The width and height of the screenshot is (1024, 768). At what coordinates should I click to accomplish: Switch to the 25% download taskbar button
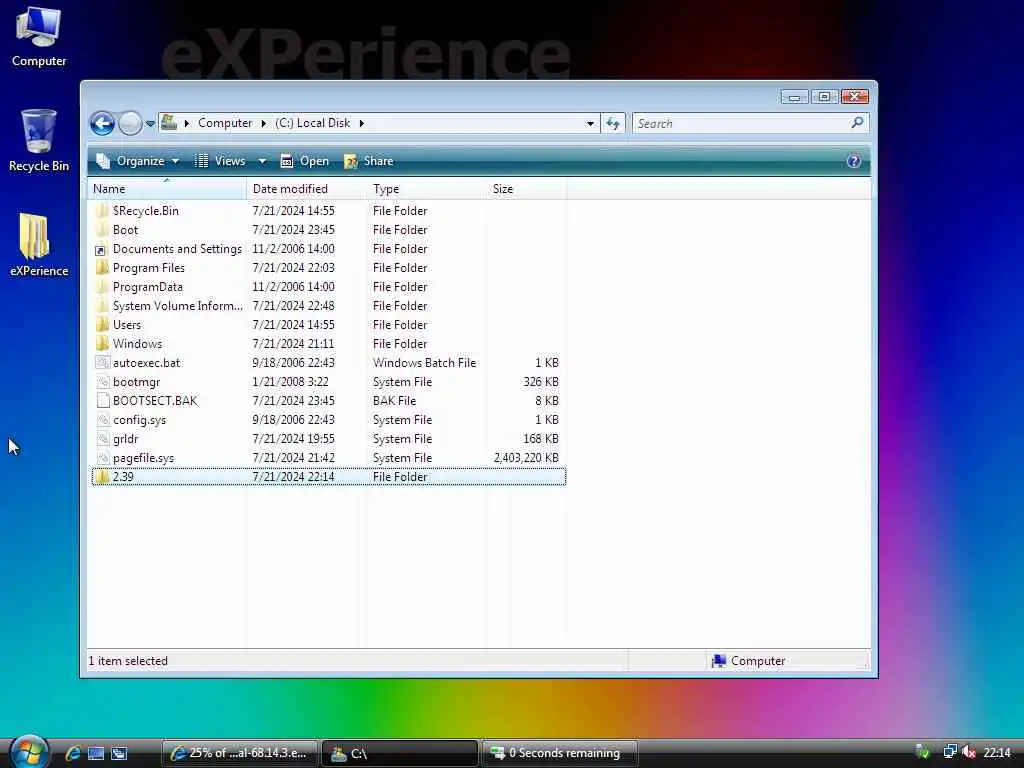tap(240, 753)
